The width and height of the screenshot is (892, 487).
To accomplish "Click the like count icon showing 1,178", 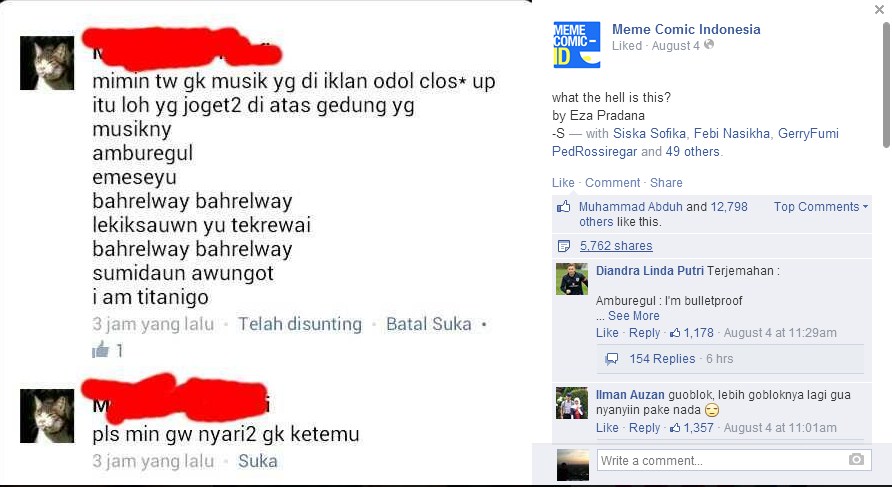I will click(675, 333).
